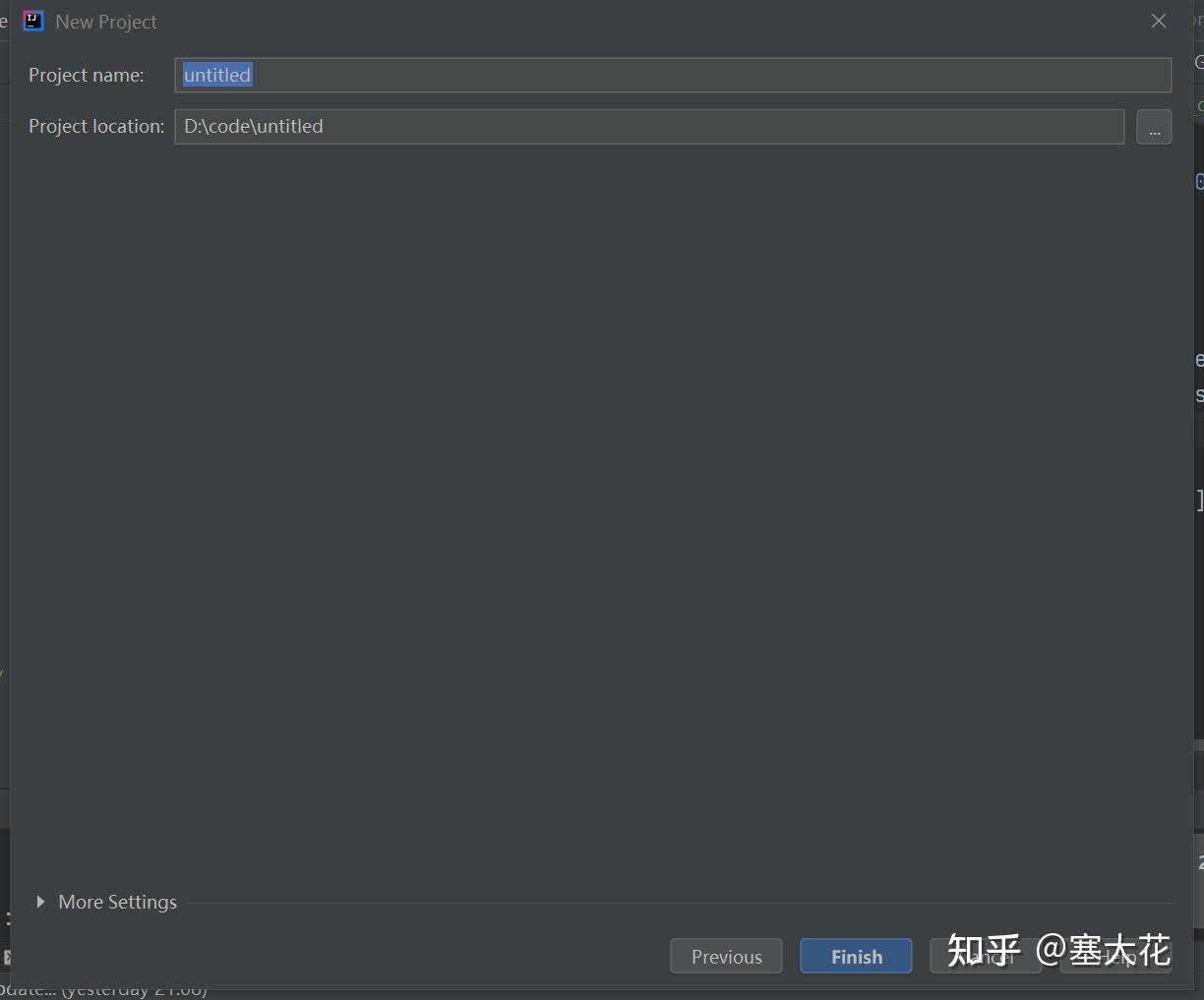Click the D:\code\untitled path text

(253, 126)
